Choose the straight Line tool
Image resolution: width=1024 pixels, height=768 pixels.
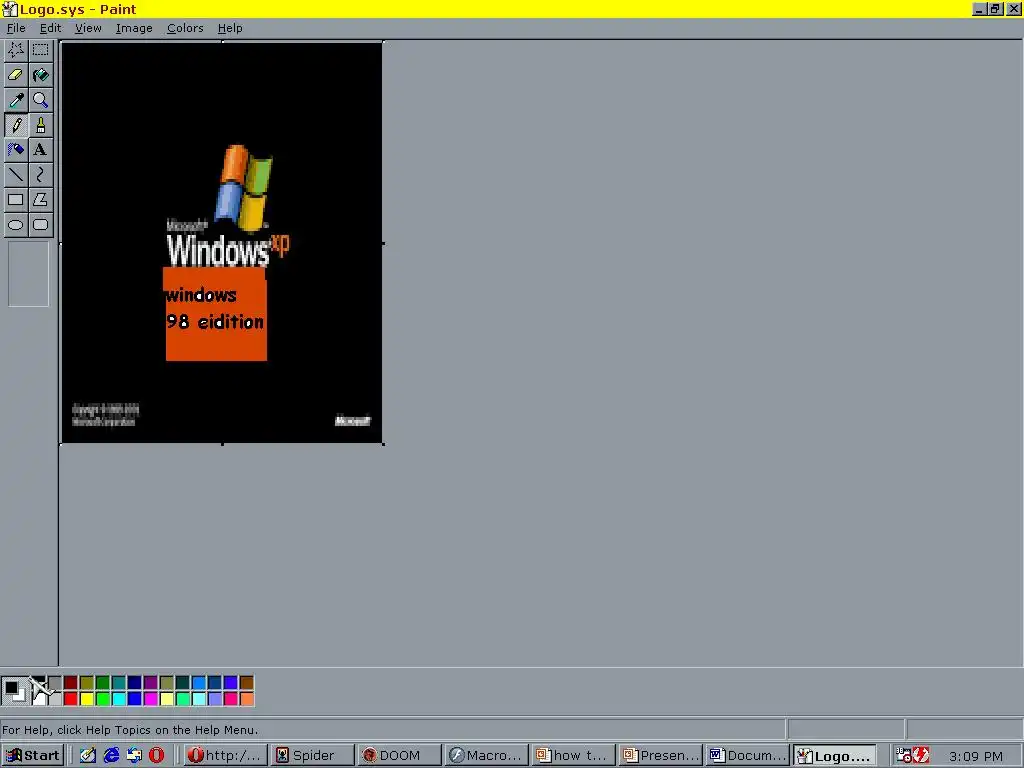tap(16, 174)
